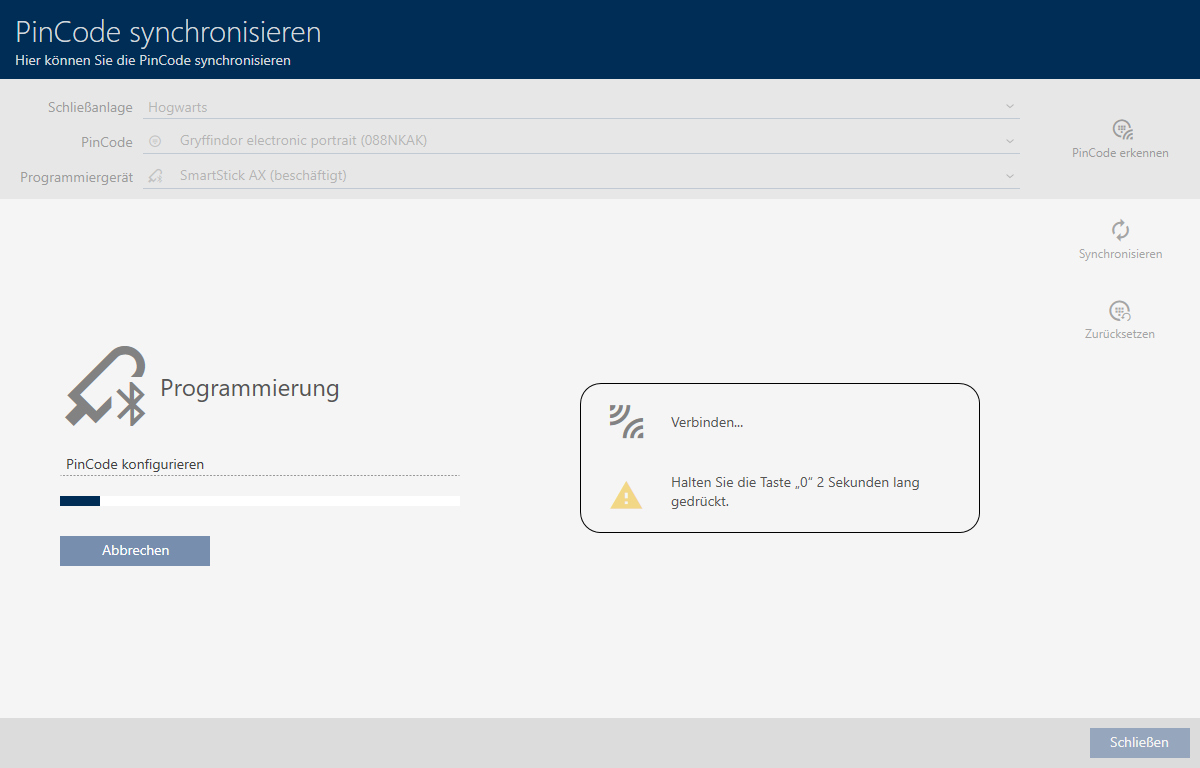Expand the Schließanlage dropdown arrow

click(1009, 106)
